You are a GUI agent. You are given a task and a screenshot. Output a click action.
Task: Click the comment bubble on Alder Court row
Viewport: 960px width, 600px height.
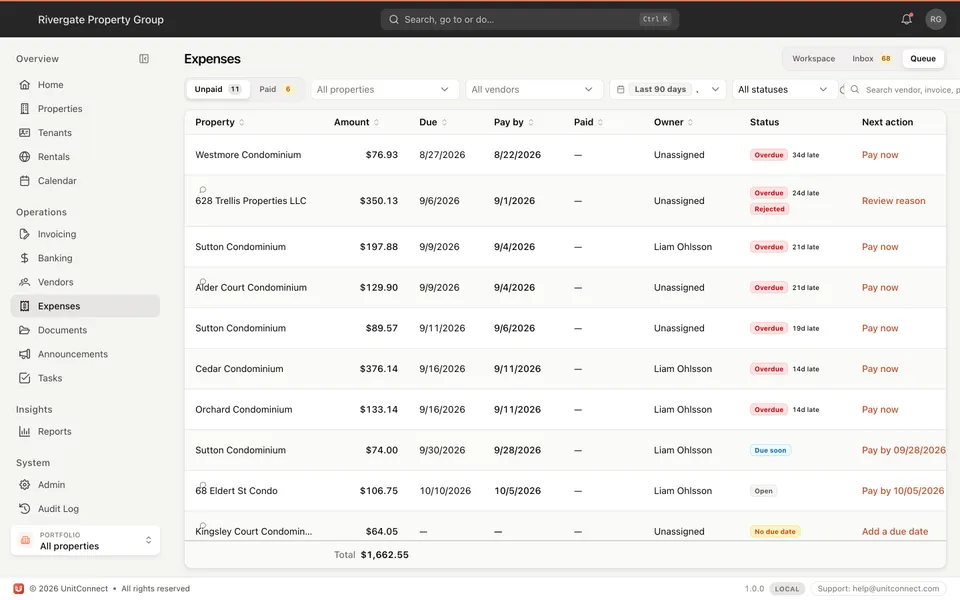click(203, 282)
